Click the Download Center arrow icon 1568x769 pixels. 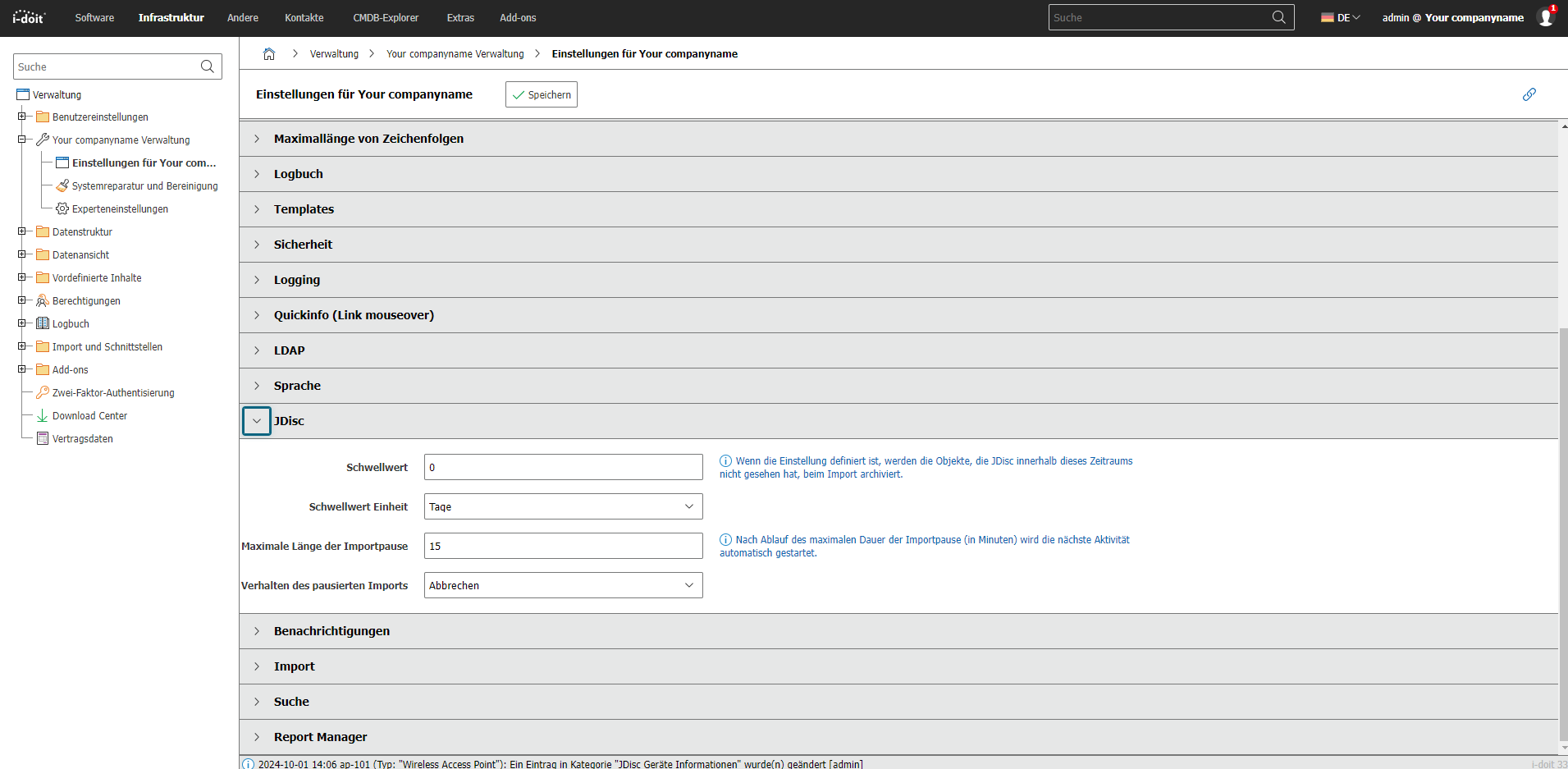tap(43, 416)
